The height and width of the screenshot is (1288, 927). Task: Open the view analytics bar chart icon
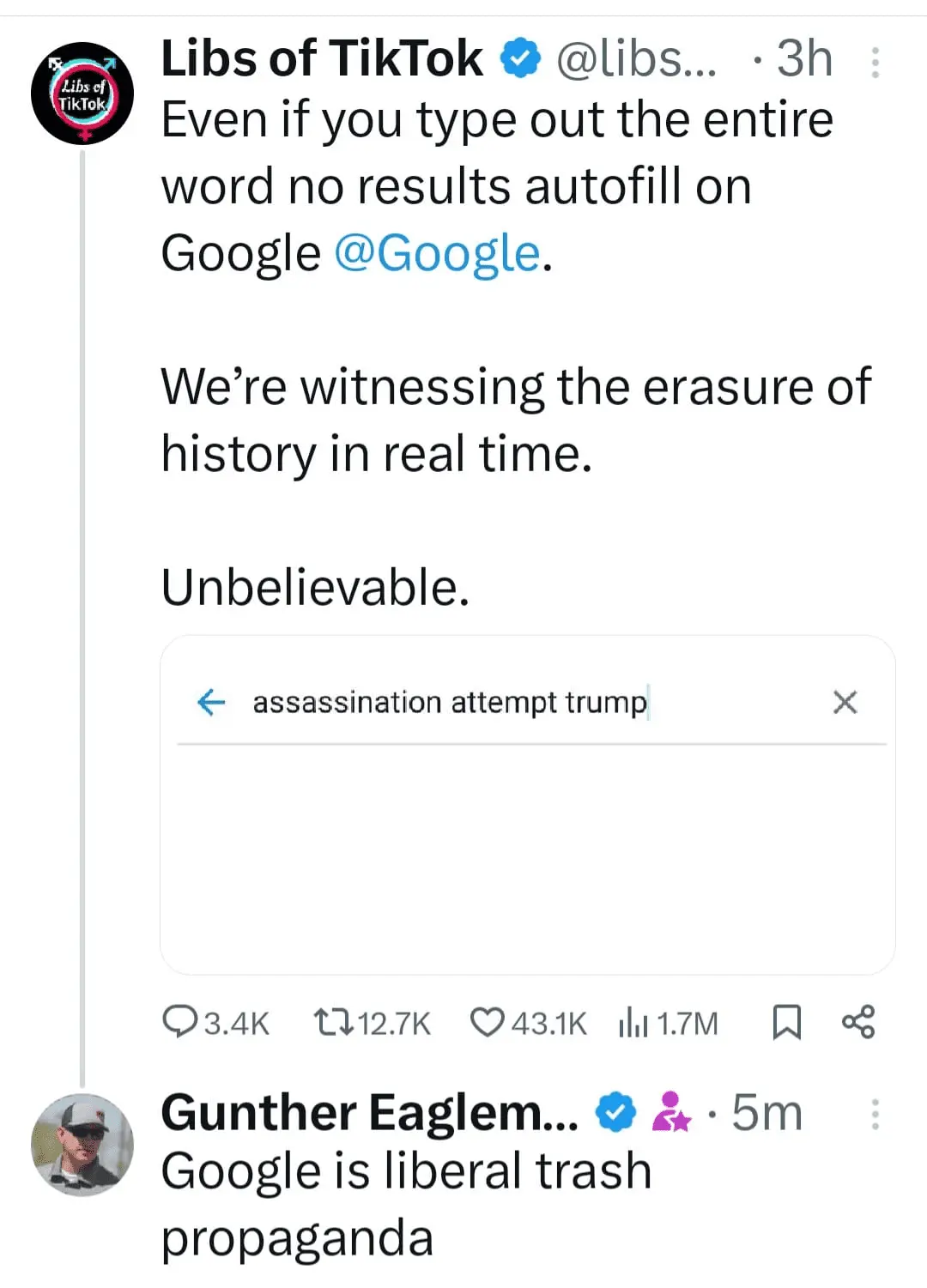click(633, 1022)
